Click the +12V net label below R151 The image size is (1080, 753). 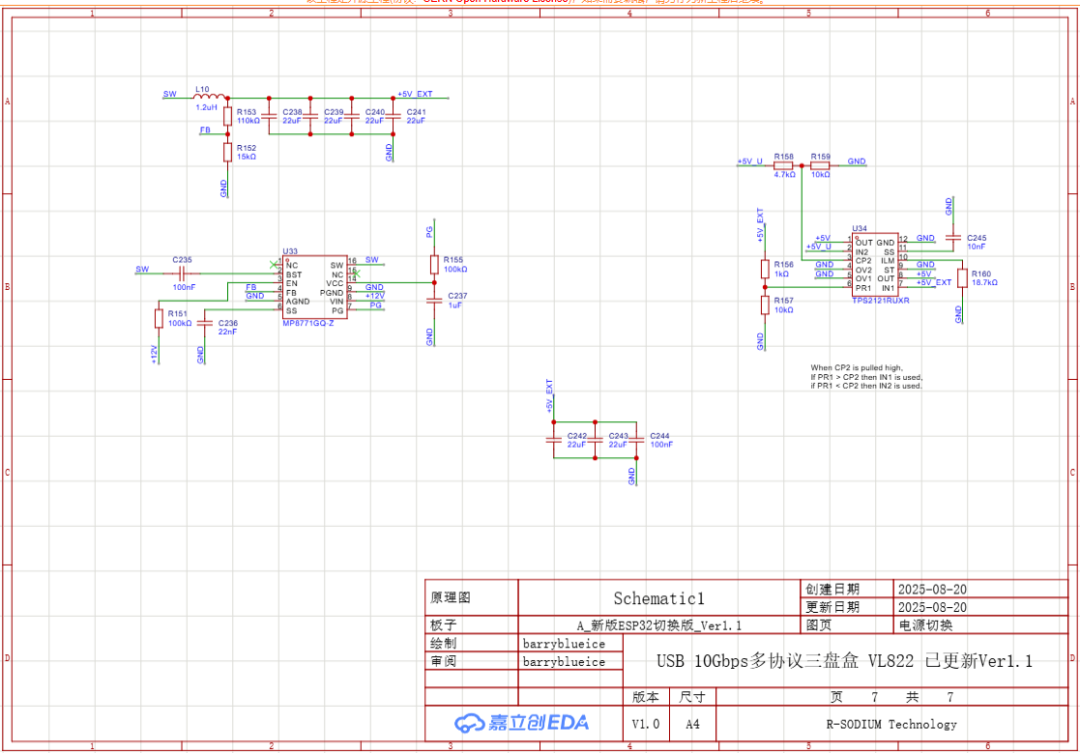click(x=155, y=354)
